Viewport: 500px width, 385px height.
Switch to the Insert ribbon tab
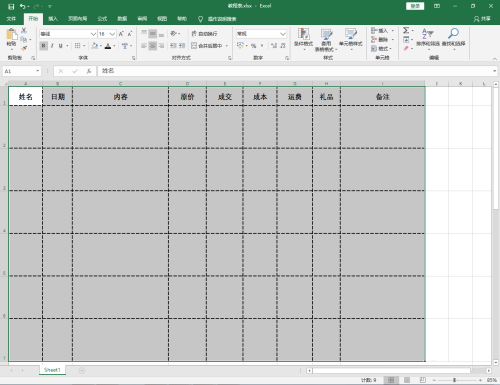[53, 19]
